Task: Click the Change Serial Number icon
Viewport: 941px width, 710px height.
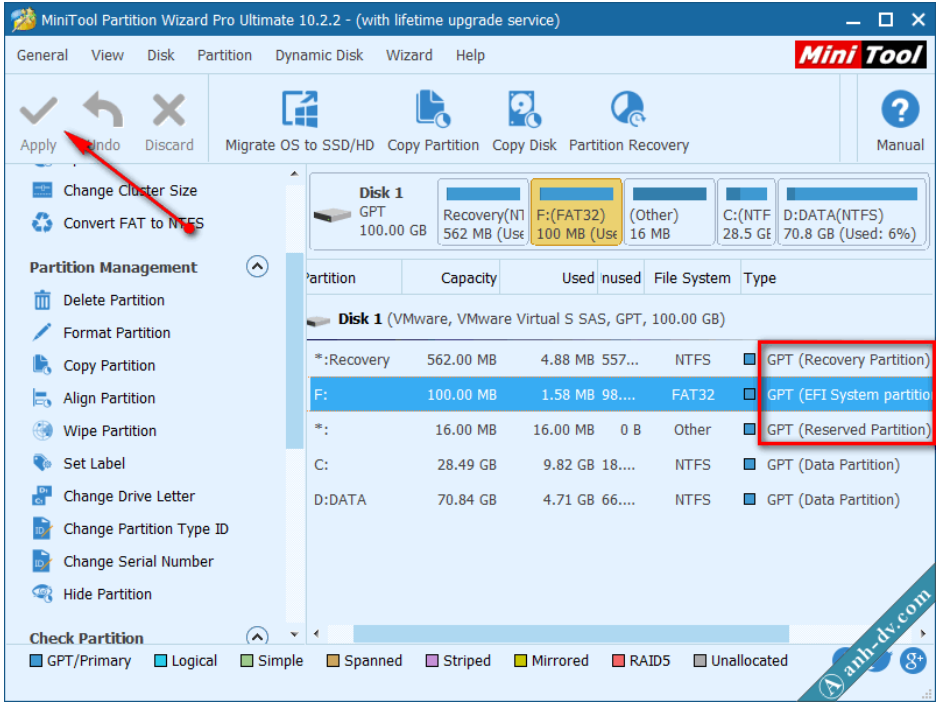Action: click(x=42, y=561)
